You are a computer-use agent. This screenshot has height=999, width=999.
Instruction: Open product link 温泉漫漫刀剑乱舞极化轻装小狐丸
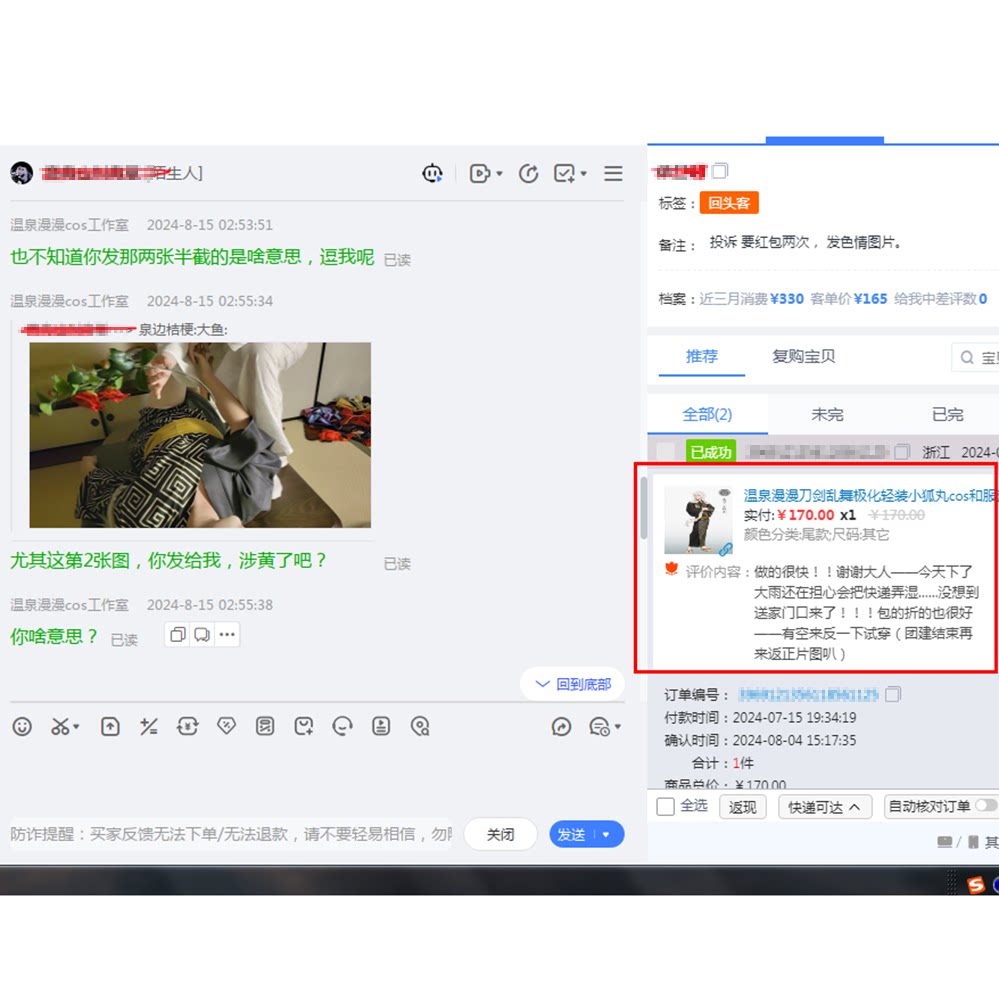pyautogui.click(x=870, y=495)
